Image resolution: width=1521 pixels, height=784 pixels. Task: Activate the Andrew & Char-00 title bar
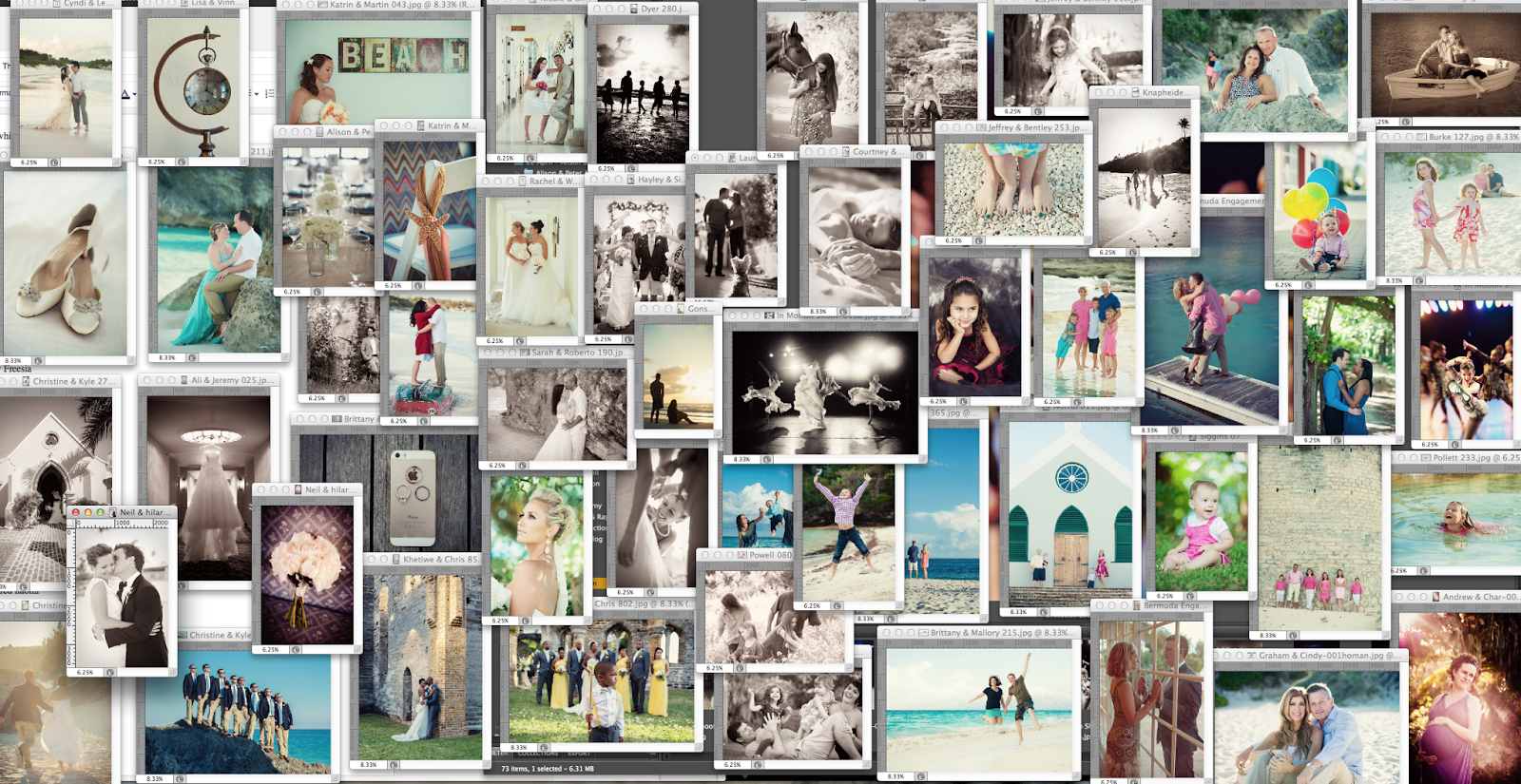(x=1456, y=597)
